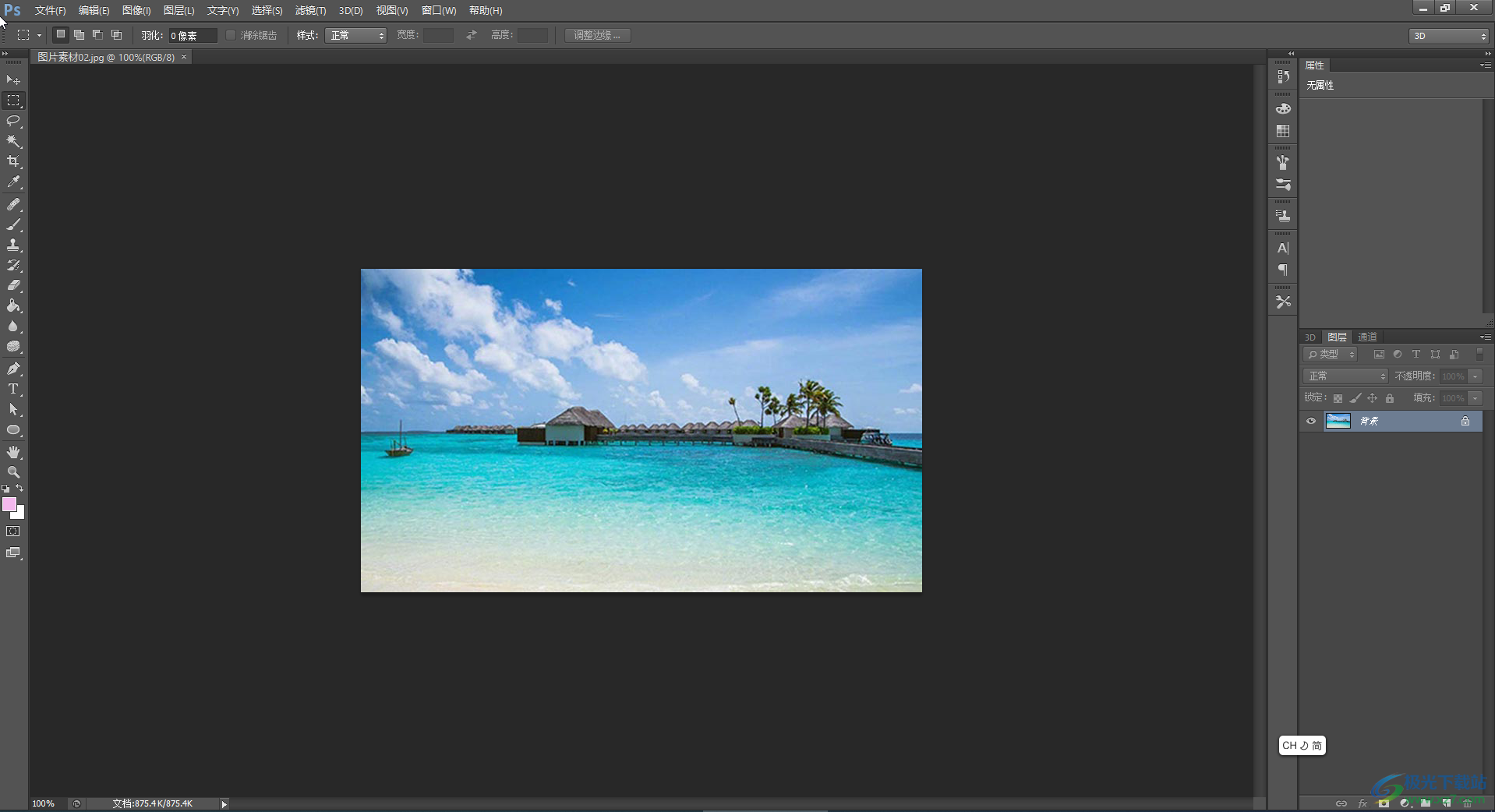Click the create new group folder icon
Screen dimensions: 1495x812
(x=1426, y=803)
